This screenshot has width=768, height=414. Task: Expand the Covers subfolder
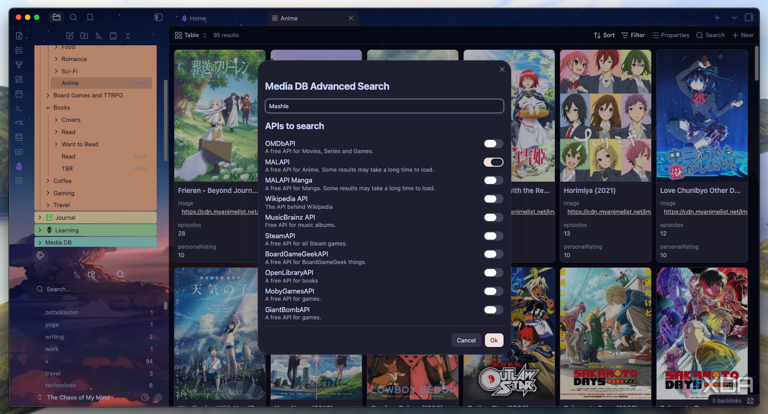[x=56, y=120]
